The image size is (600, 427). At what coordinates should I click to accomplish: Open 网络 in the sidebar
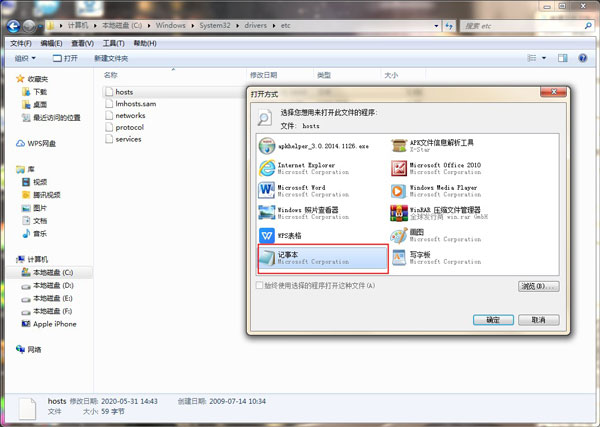pyautogui.click(x=29, y=349)
